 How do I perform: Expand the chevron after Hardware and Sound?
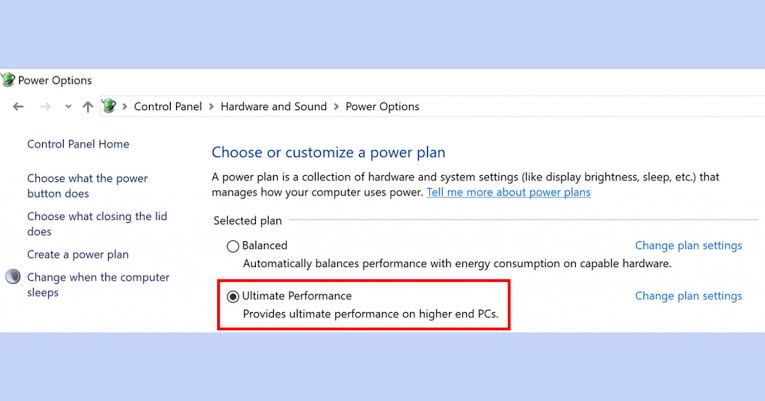(336, 107)
